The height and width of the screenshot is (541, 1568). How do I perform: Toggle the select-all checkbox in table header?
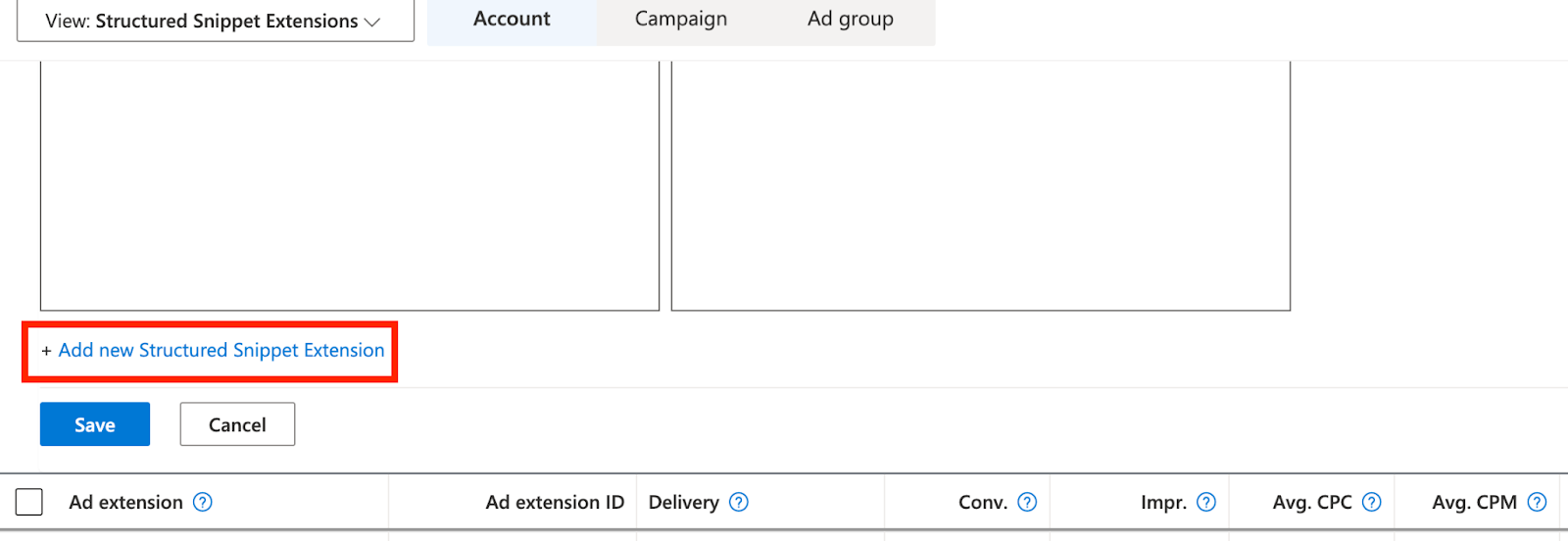click(x=29, y=503)
